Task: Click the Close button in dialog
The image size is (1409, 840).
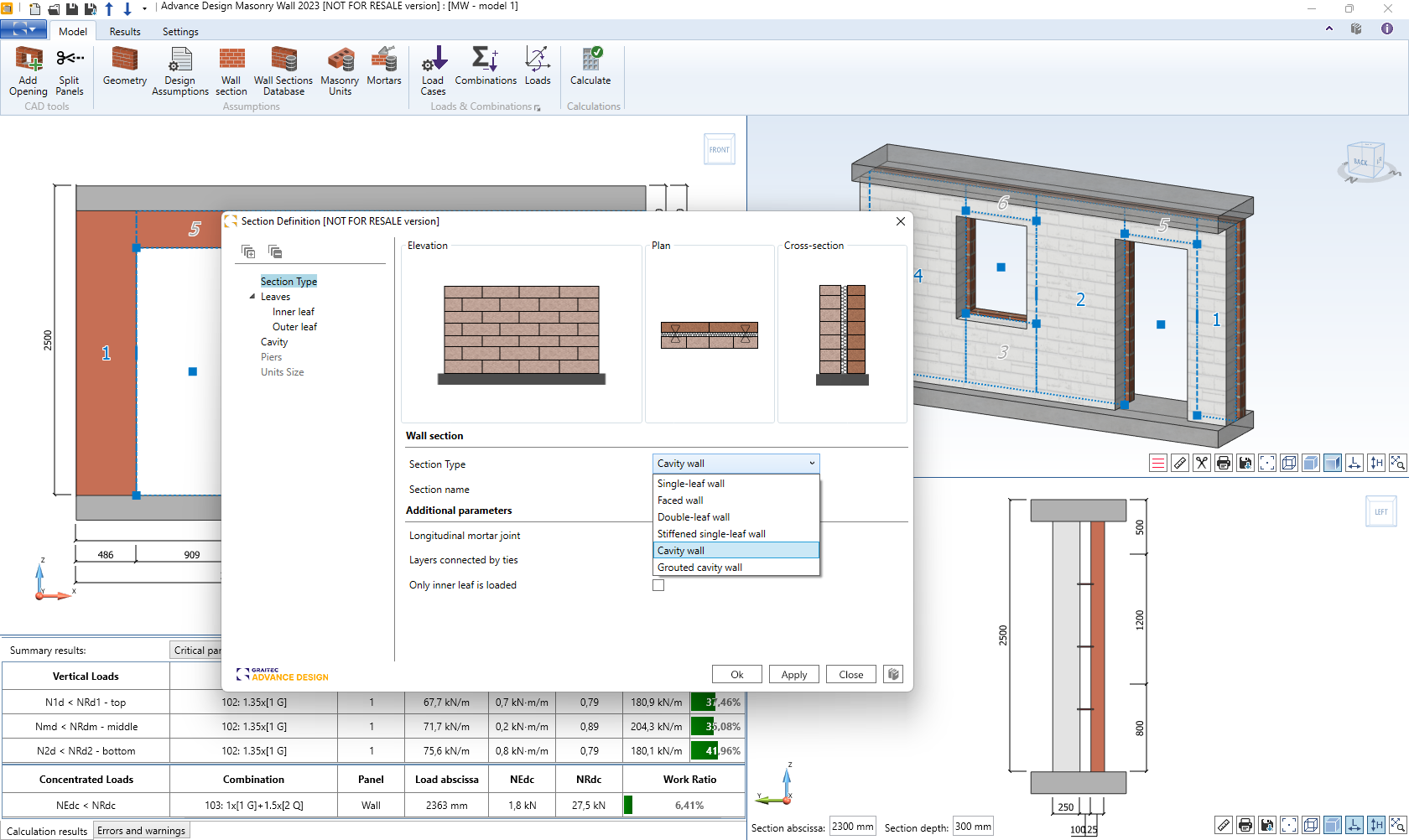Action: pos(851,674)
